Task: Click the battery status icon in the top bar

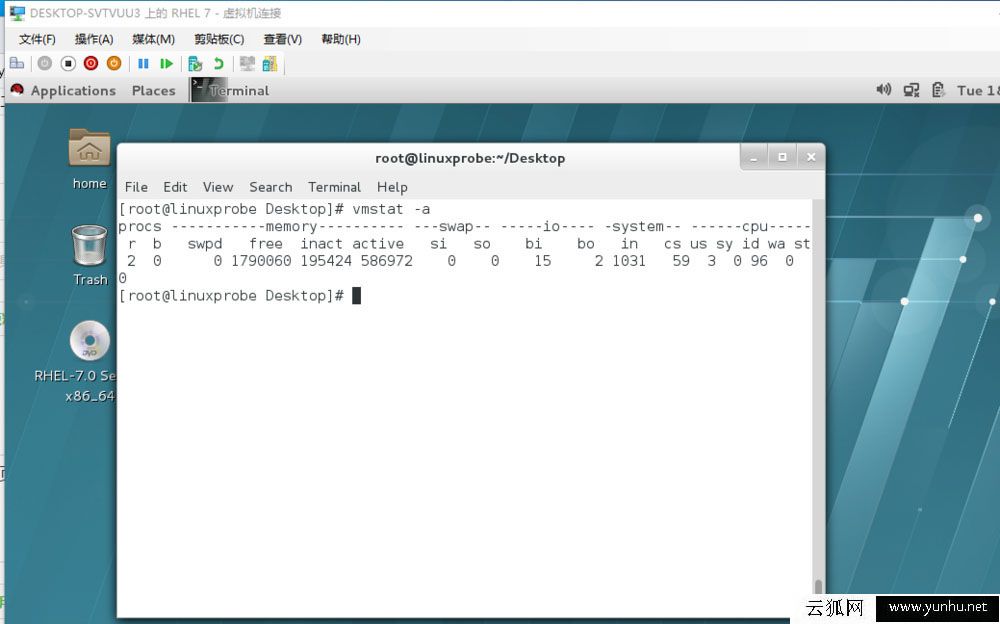Action: [x=938, y=89]
